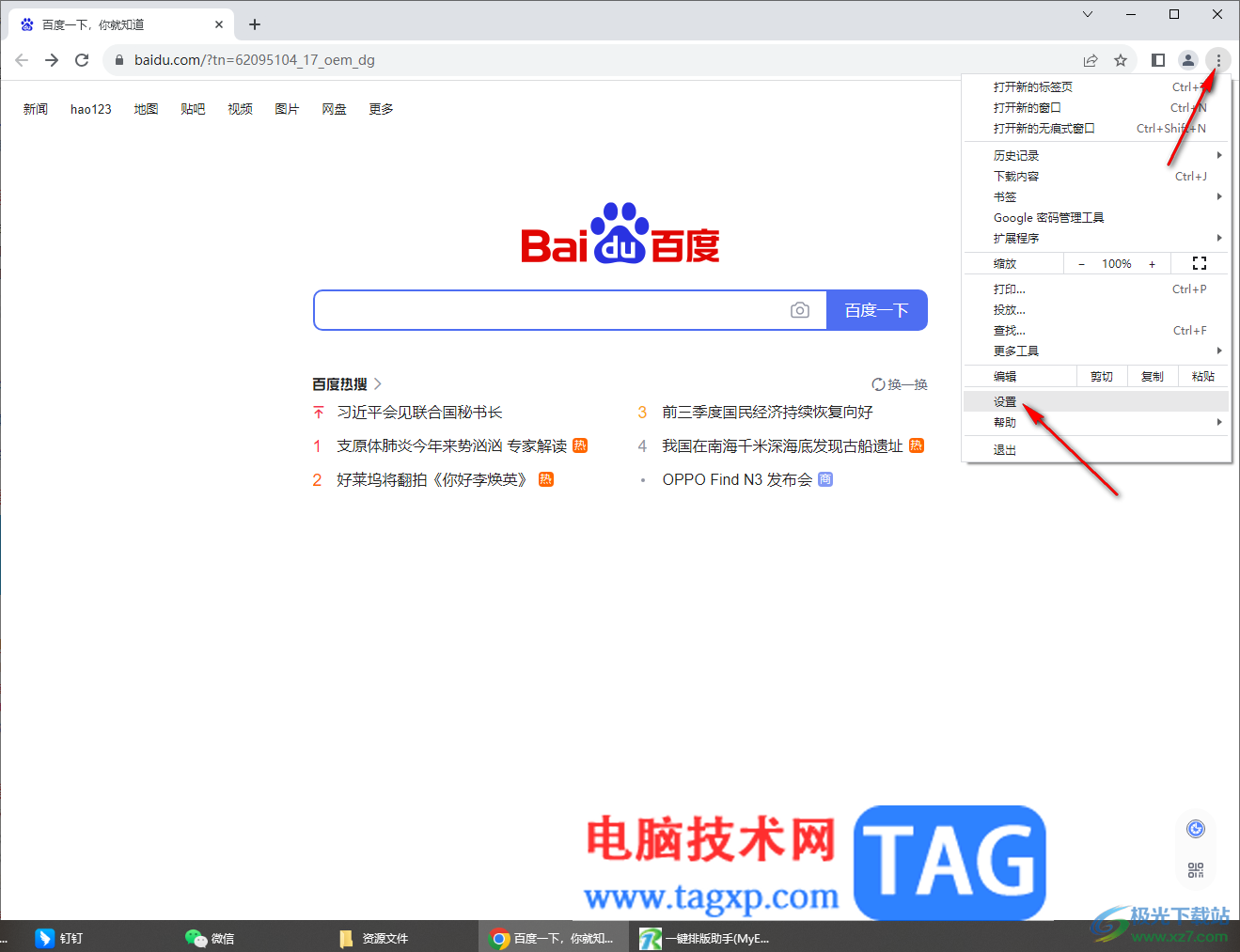Open the 百度热搜 heading link
Viewport: 1240px width, 952px height.
[x=347, y=384]
